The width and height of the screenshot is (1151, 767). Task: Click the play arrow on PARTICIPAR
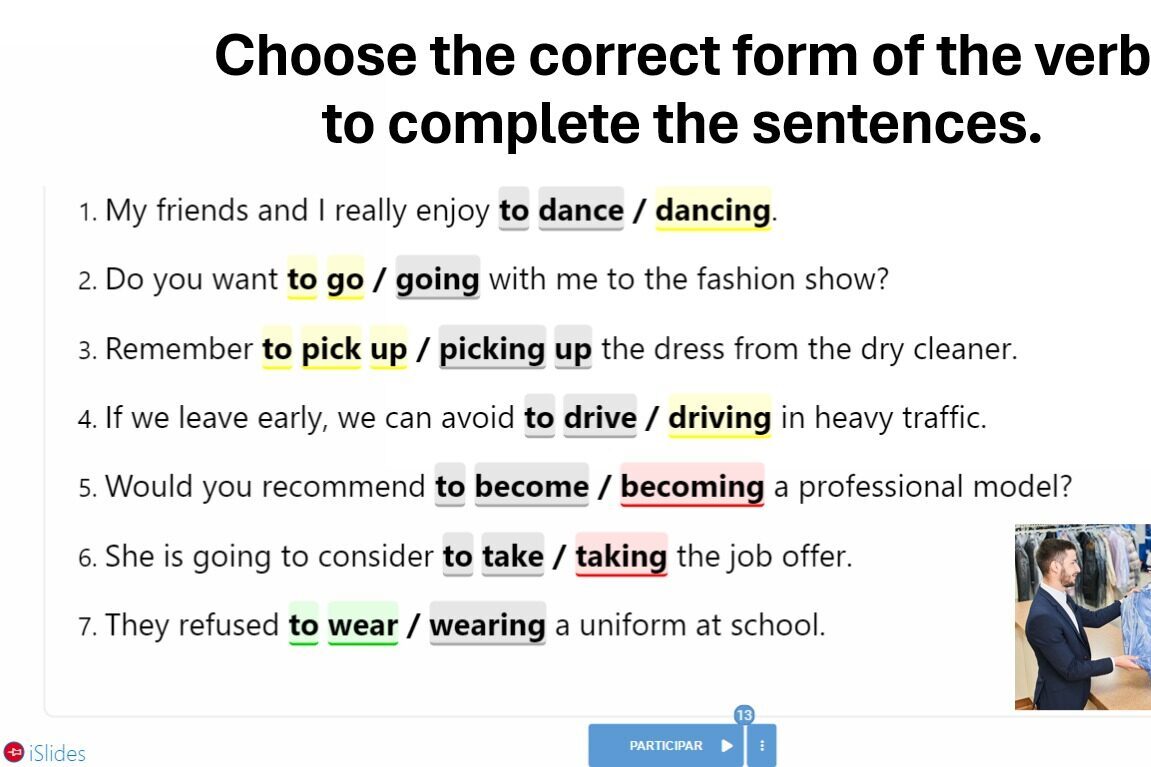[x=727, y=746]
